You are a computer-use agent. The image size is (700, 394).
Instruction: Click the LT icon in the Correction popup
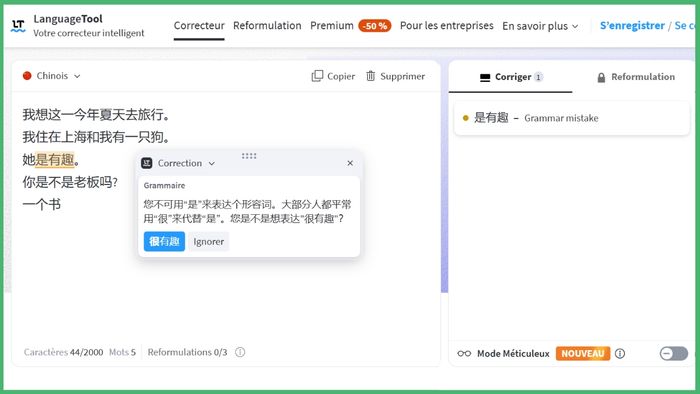147,163
